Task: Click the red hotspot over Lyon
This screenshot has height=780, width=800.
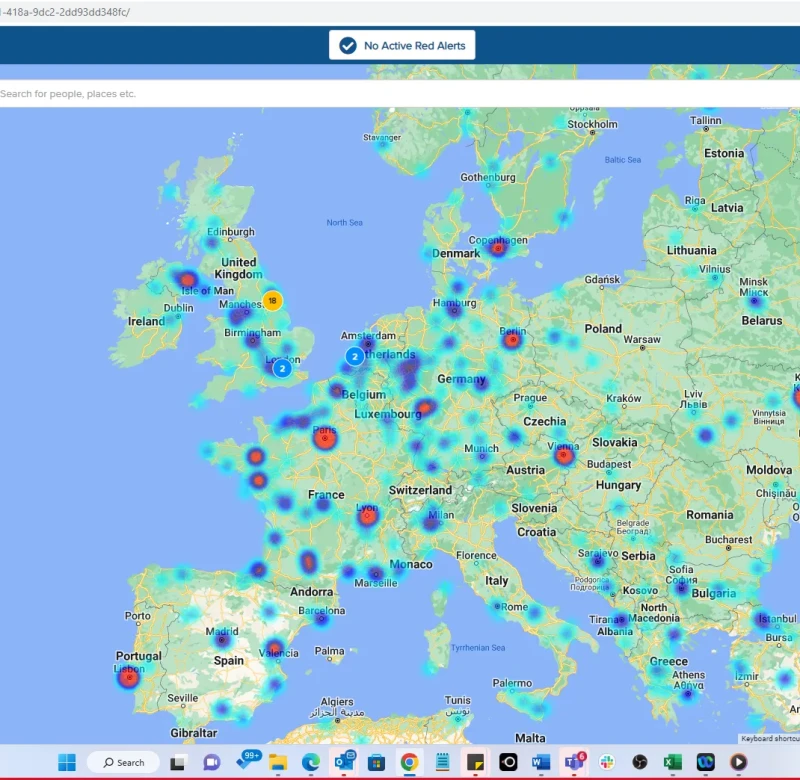Action: click(367, 516)
